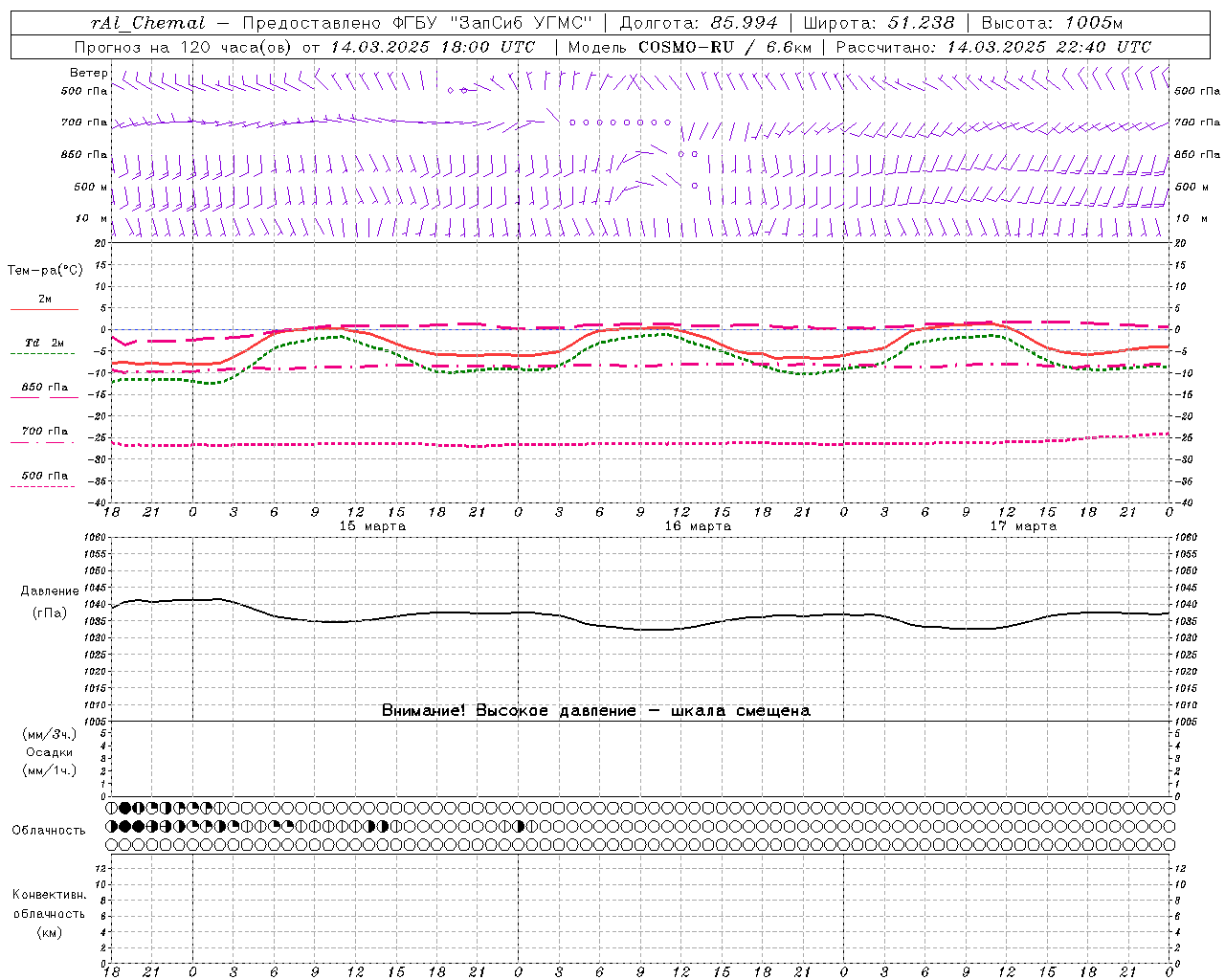Click the Ветер wind panel label

click(88, 73)
